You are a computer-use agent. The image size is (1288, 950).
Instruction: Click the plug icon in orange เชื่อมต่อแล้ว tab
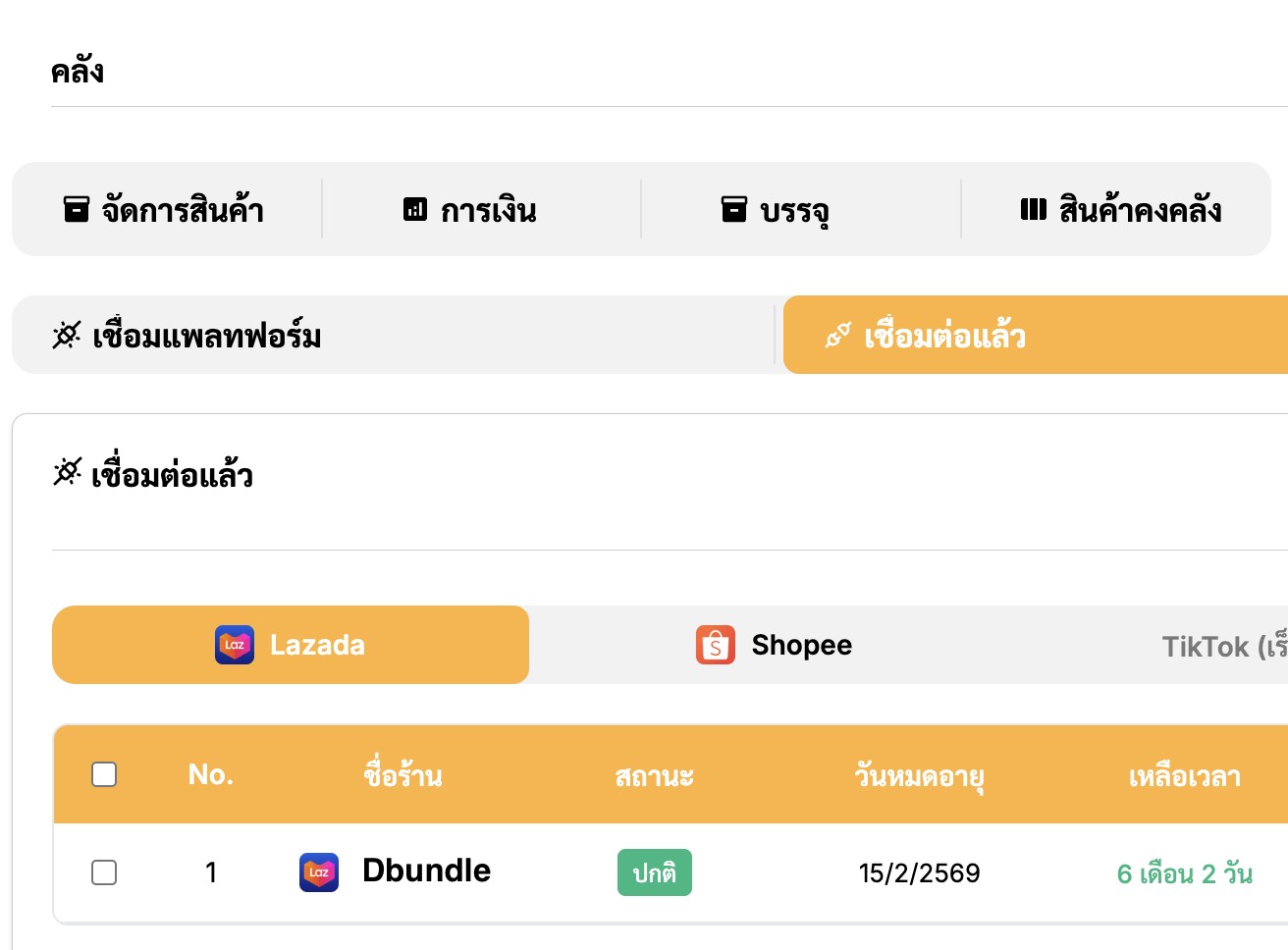click(x=838, y=336)
